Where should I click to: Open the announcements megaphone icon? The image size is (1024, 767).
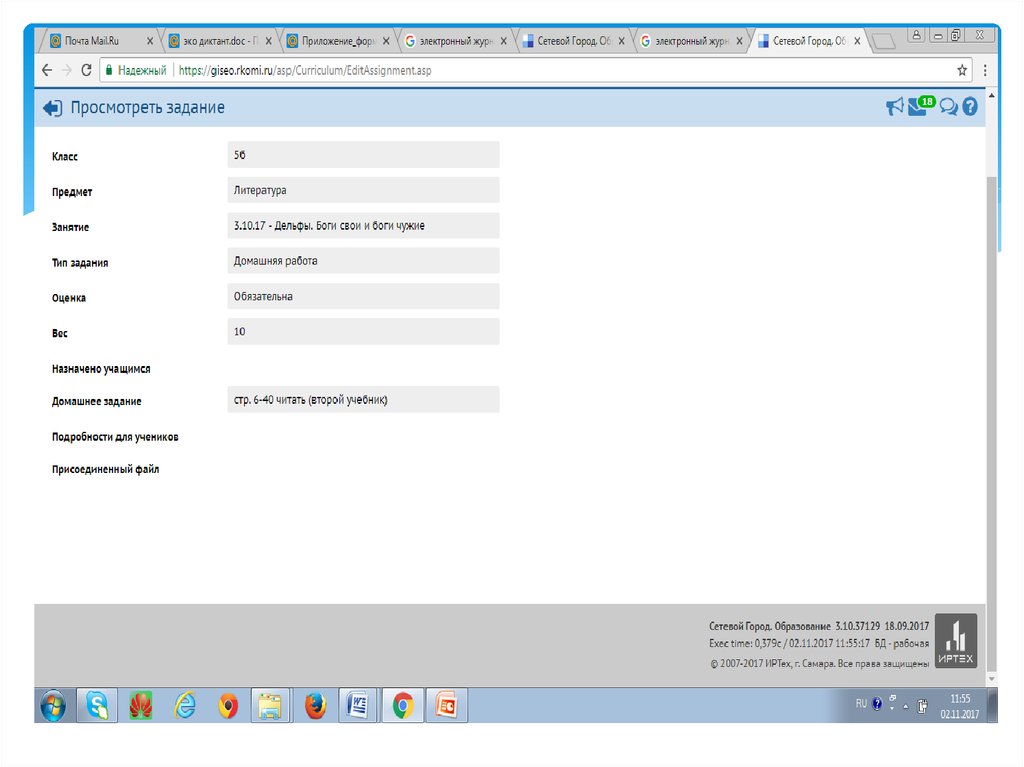894,106
